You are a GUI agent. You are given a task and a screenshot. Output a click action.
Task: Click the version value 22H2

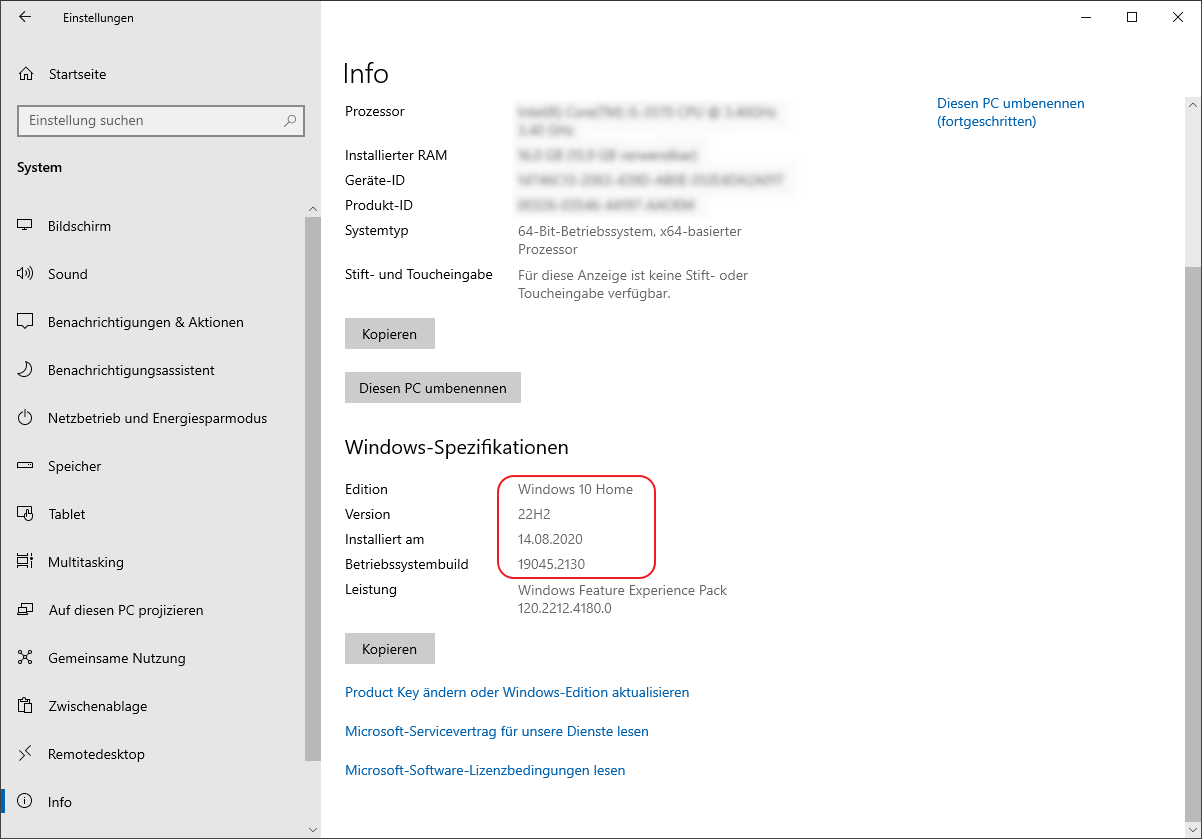[x=534, y=514]
